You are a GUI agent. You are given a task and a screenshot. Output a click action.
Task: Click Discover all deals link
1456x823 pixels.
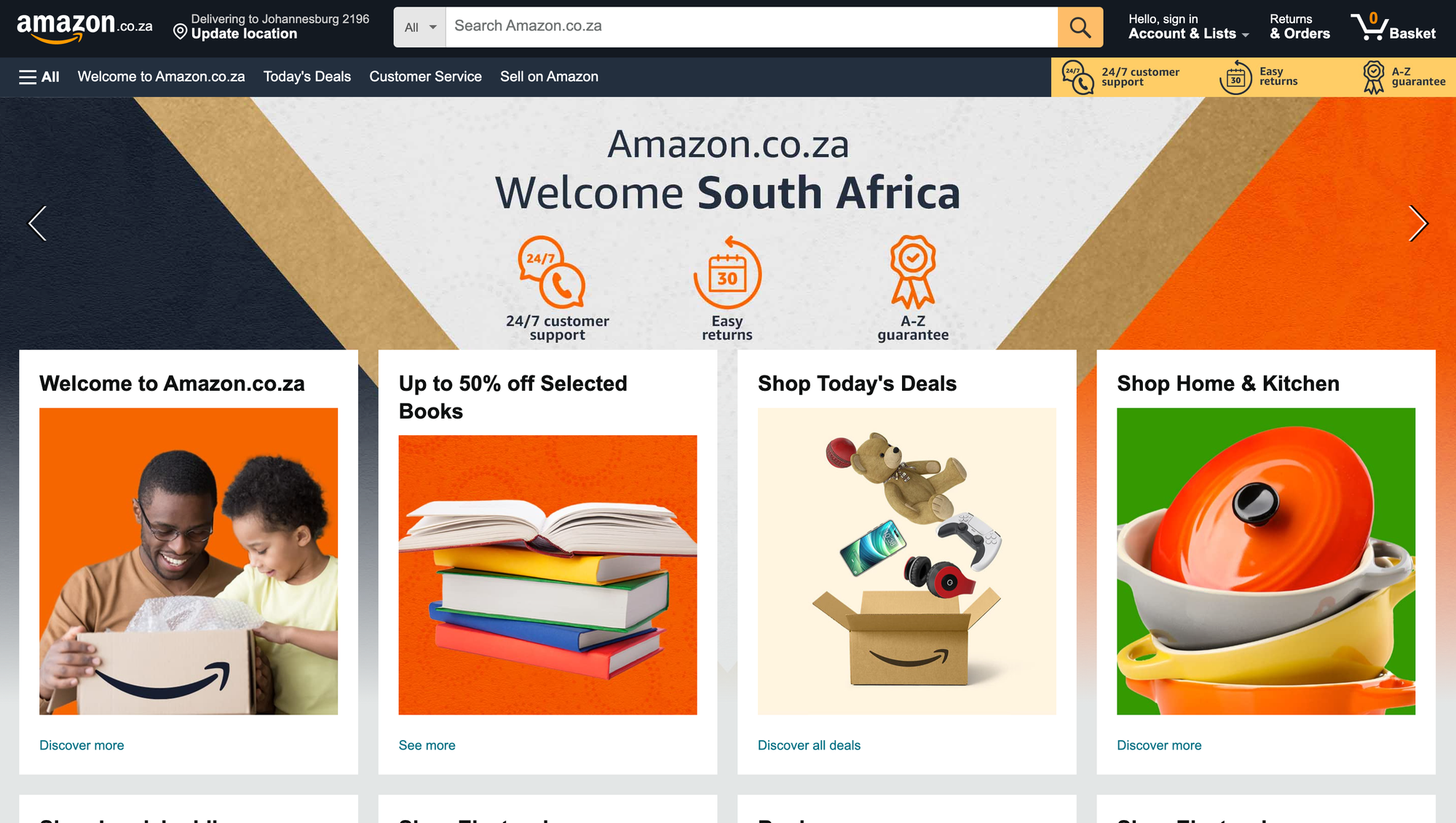(x=809, y=745)
